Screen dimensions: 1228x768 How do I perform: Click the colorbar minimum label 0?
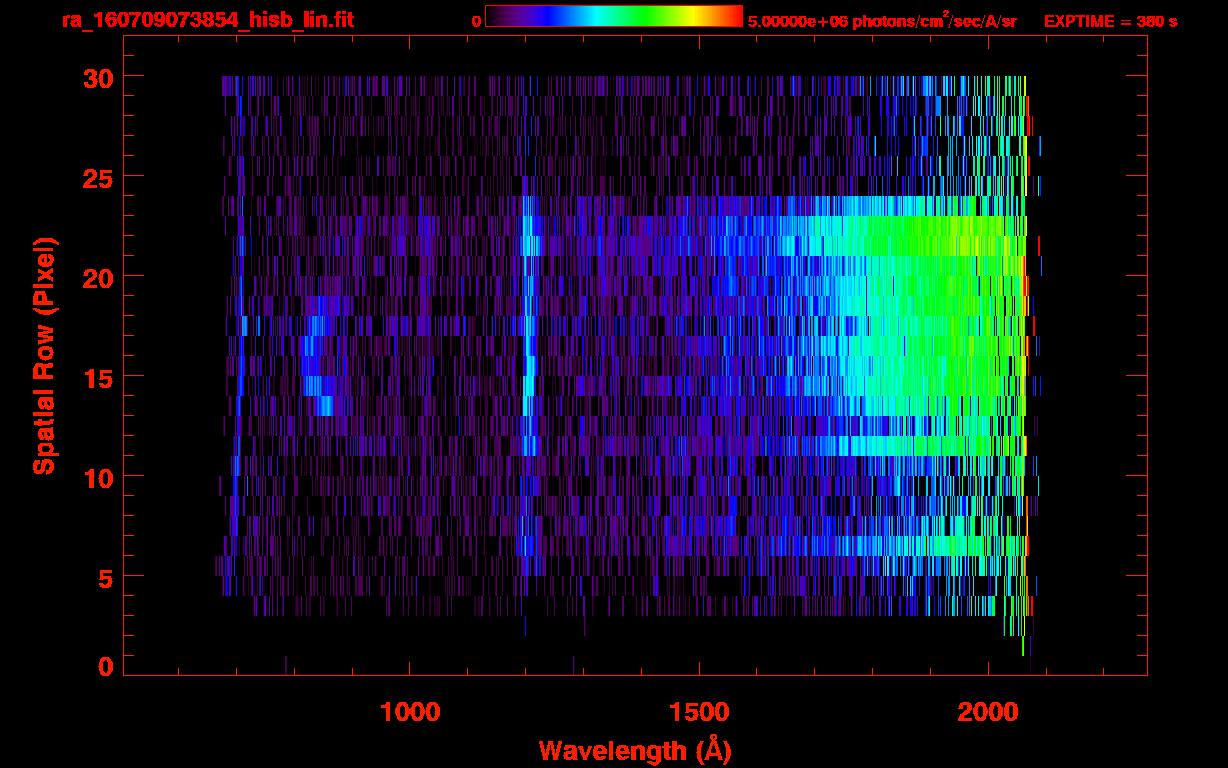(x=476, y=22)
